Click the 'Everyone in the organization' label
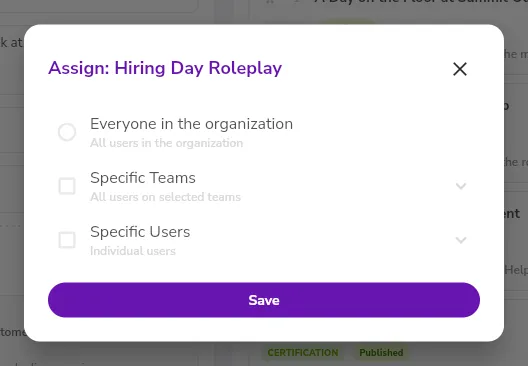 (191, 124)
